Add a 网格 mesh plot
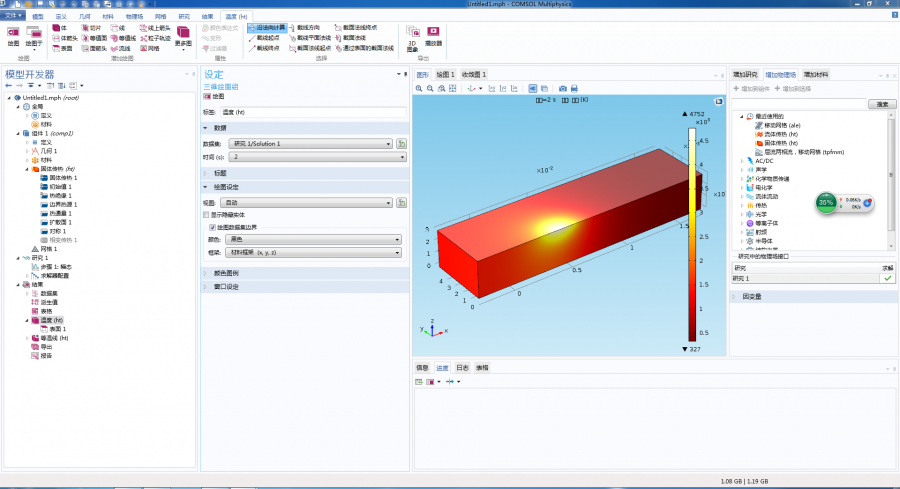The height and width of the screenshot is (489, 900). (150, 48)
